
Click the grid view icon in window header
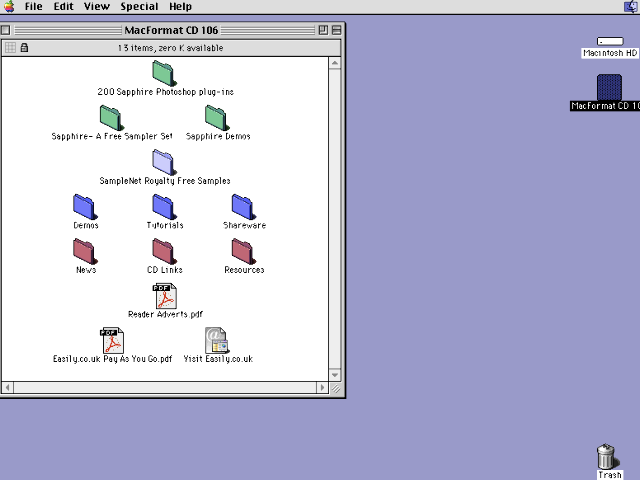pos(10,48)
